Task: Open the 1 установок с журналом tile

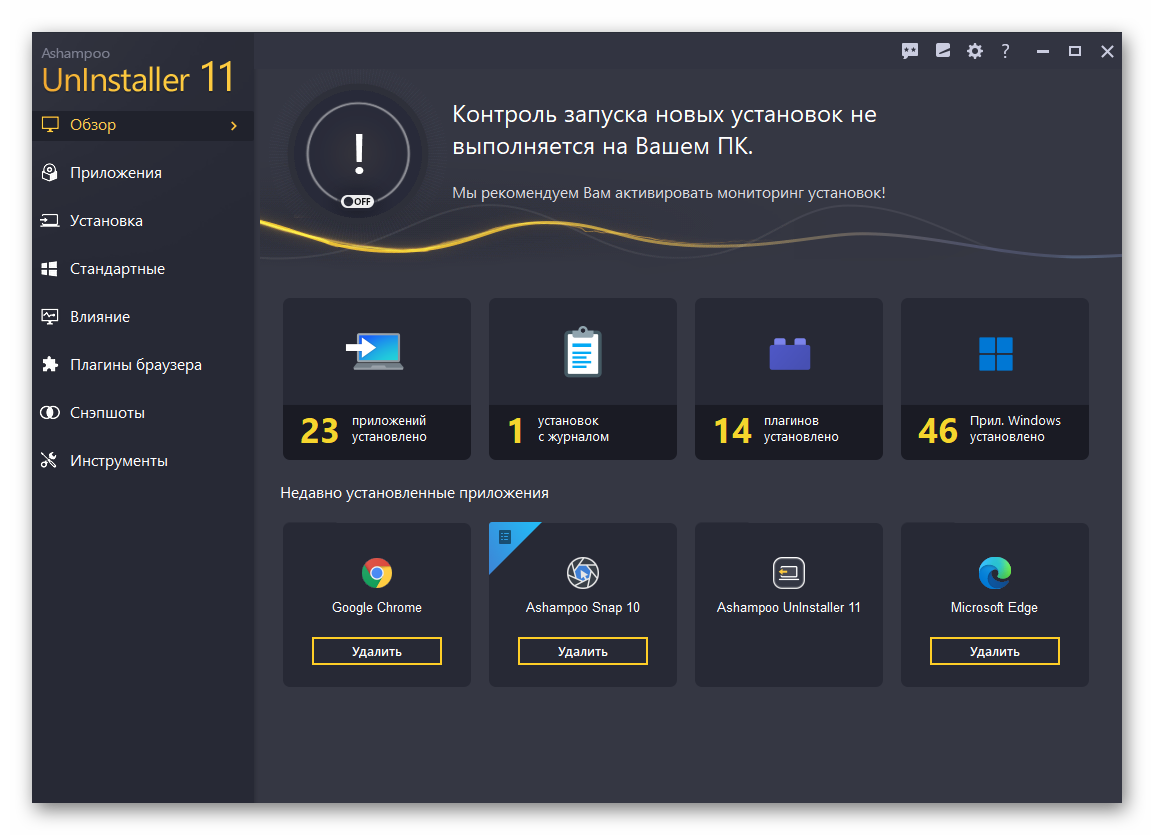Action: tap(583, 379)
